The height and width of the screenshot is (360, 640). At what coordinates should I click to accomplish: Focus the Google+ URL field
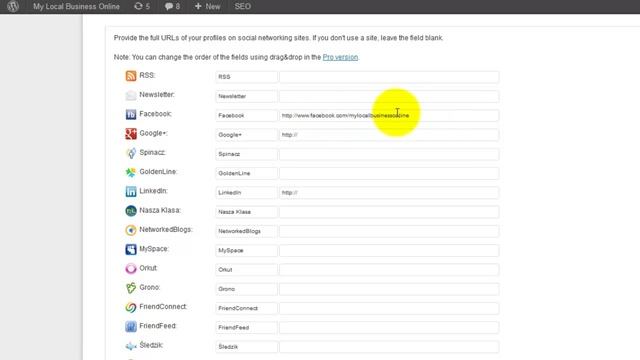(389, 135)
